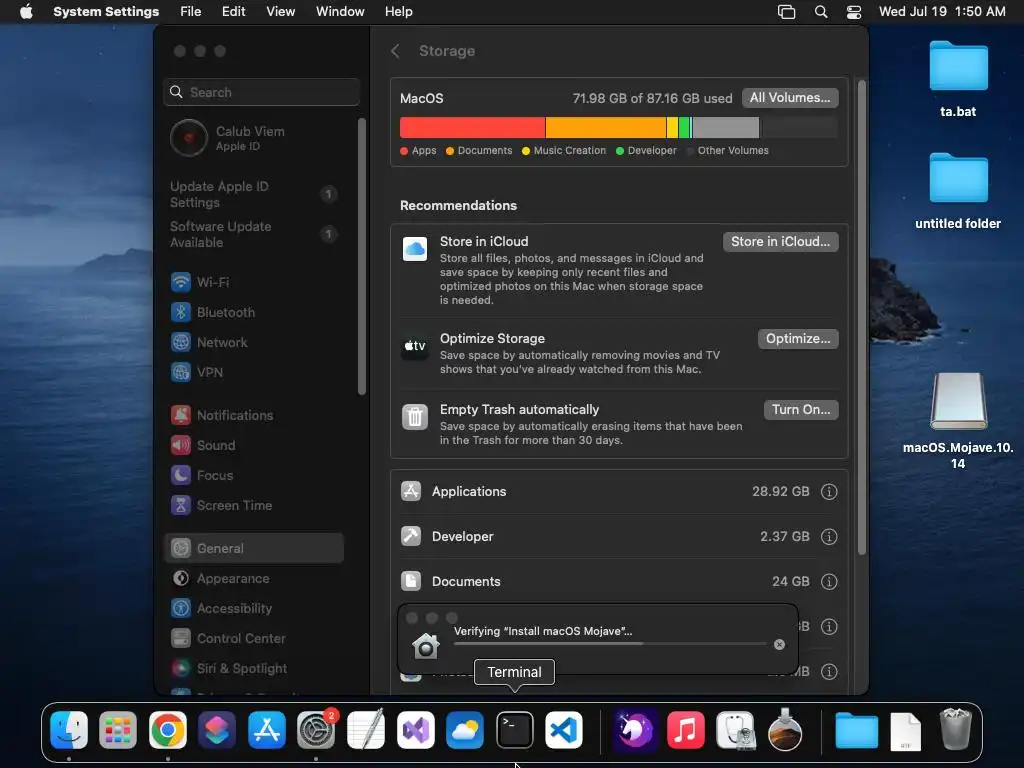Select the Accessibility icon in sidebar
The width and height of the screenshot is (1024, 768).
[x=180, y=609]
